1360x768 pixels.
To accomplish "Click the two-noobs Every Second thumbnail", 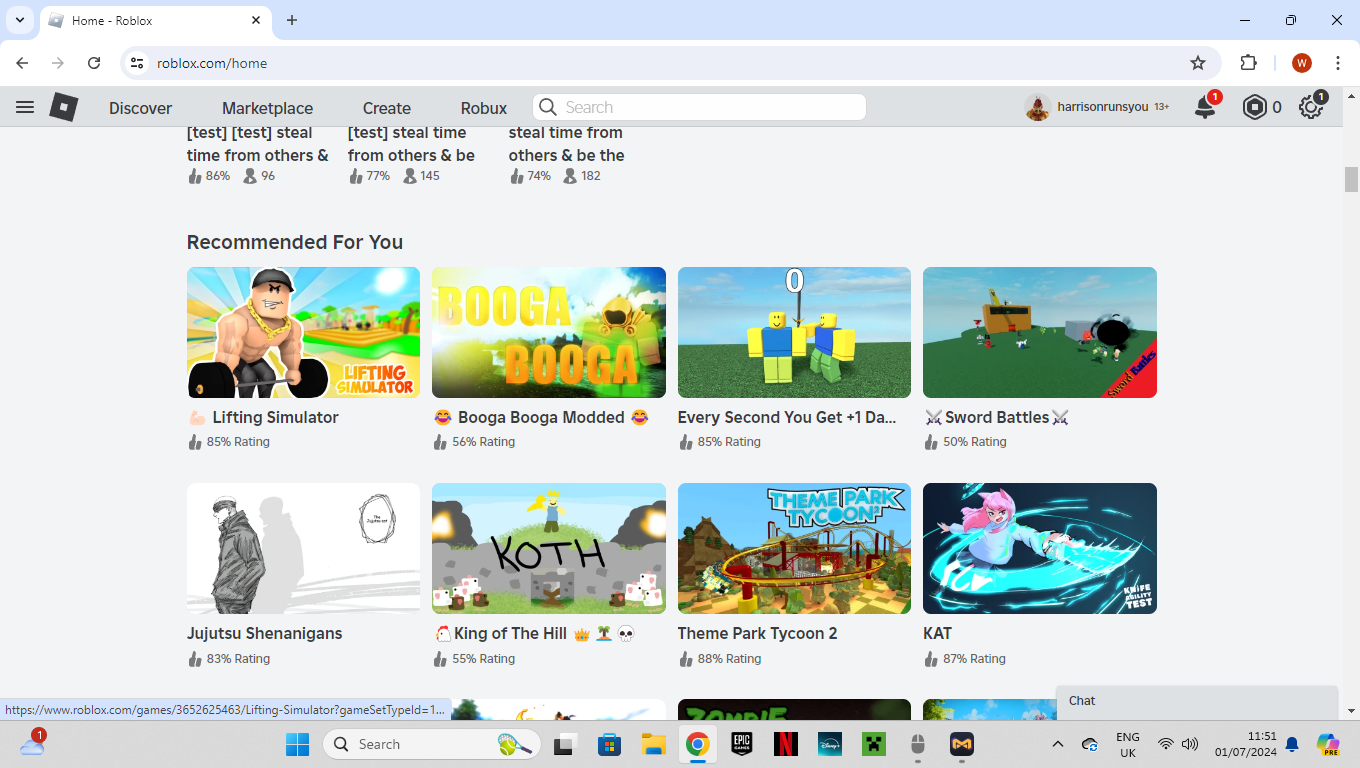I will 794,332.
